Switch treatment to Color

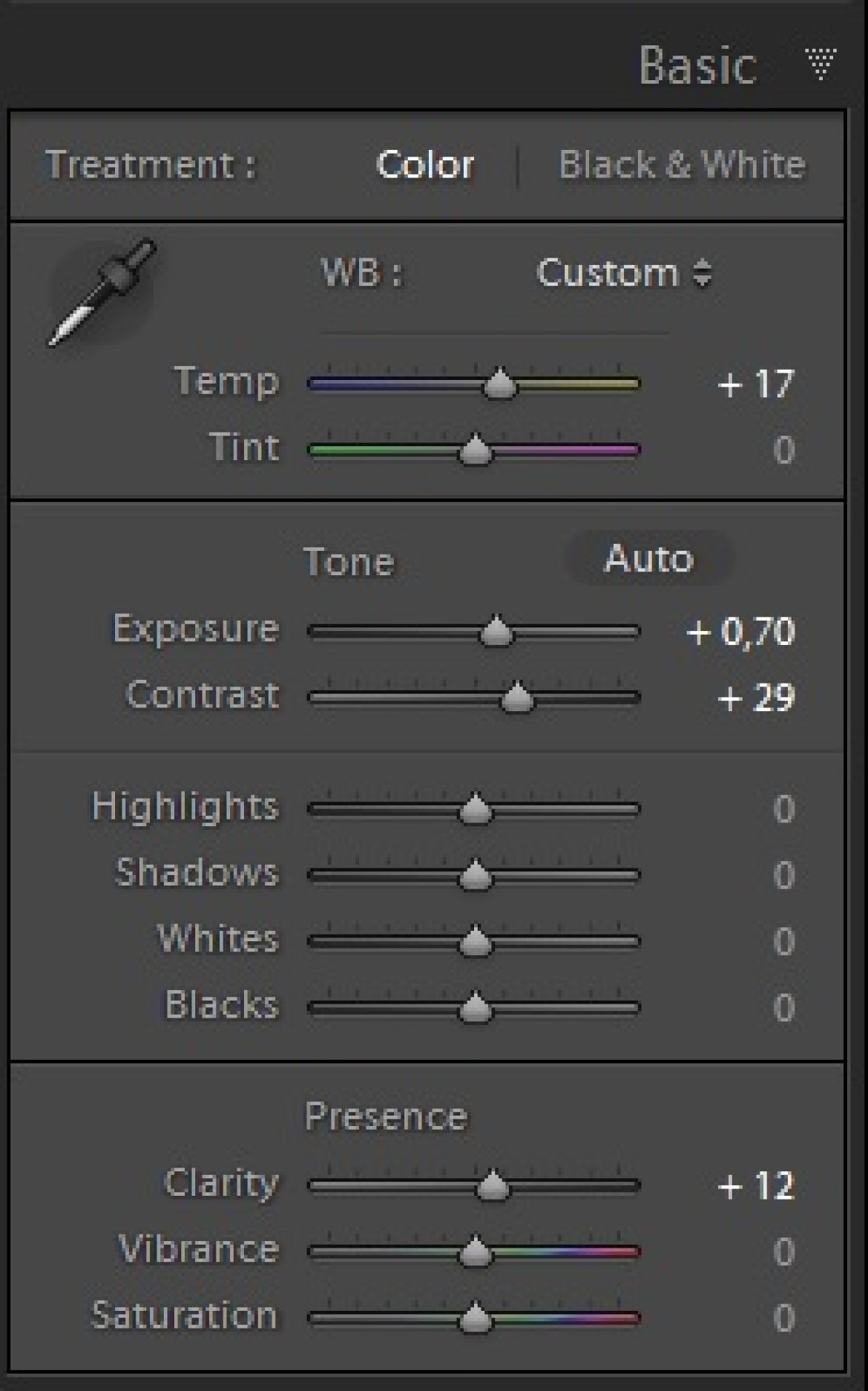tap(425, 164)
